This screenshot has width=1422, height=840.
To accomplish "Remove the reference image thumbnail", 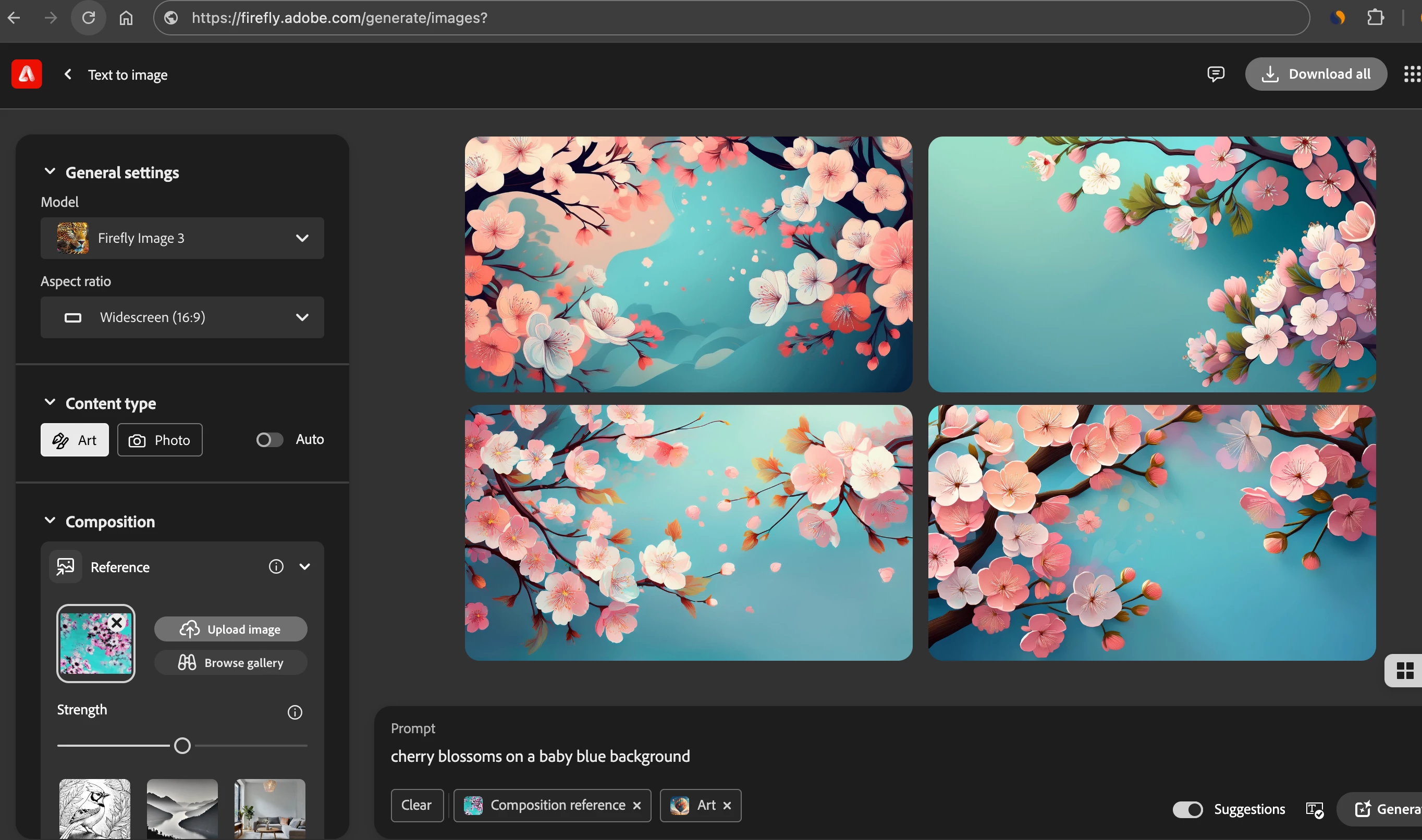I will click(117, 623).
